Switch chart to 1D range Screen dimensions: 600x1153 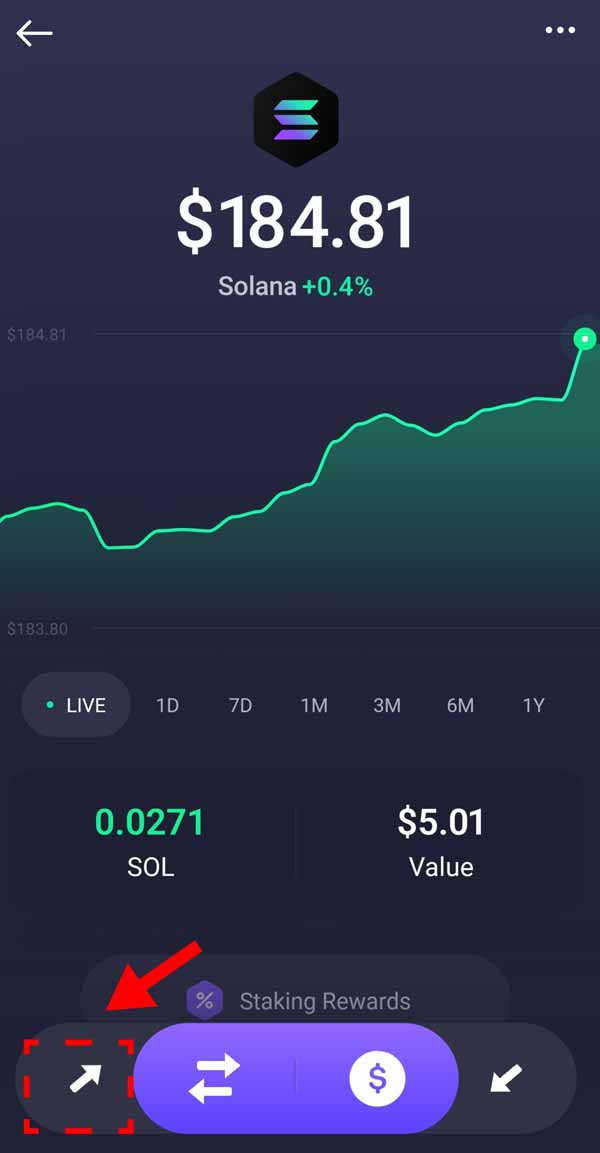[x=167, y=705]
